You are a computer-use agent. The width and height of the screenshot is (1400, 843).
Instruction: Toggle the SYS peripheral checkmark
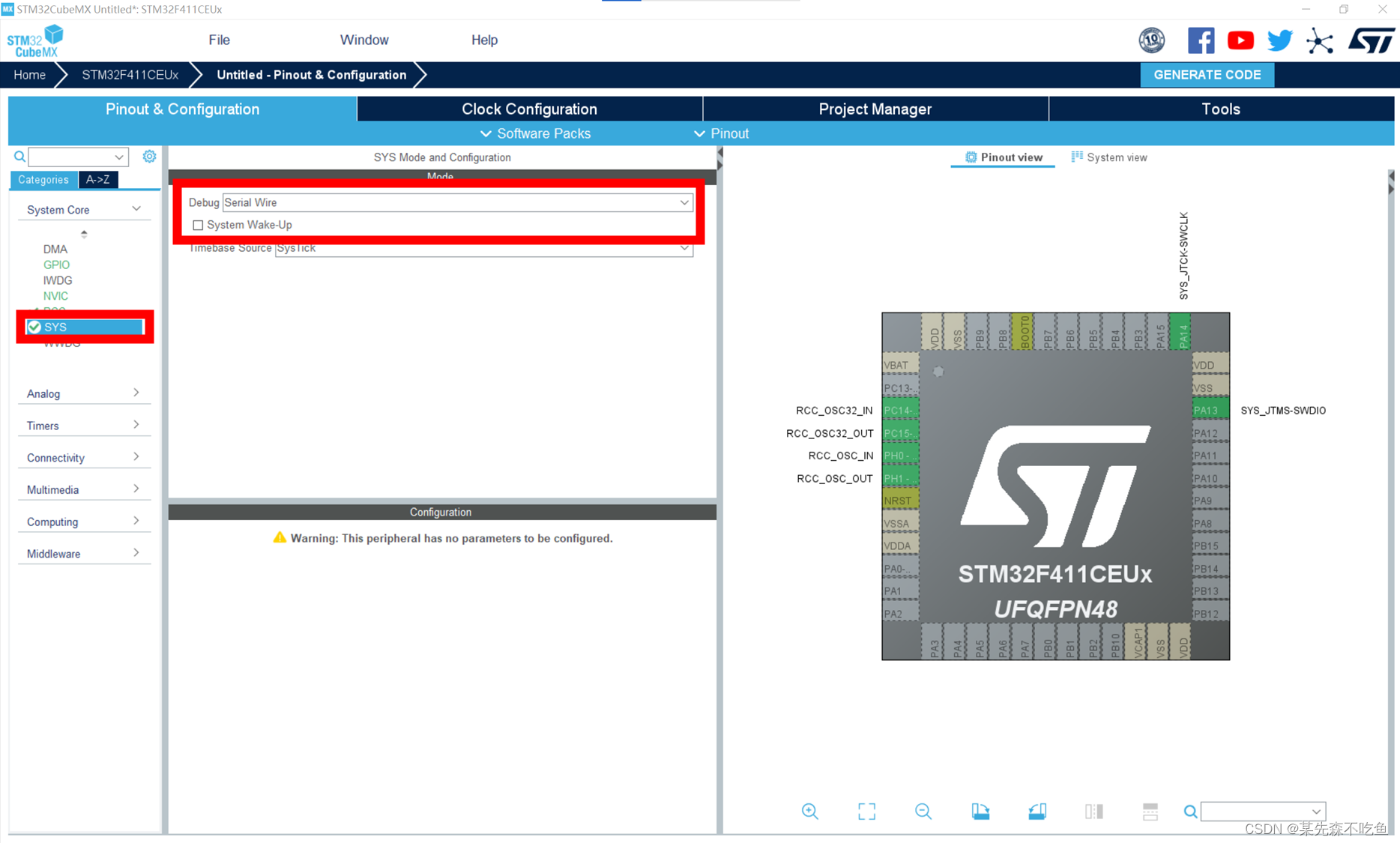point(34,327)
